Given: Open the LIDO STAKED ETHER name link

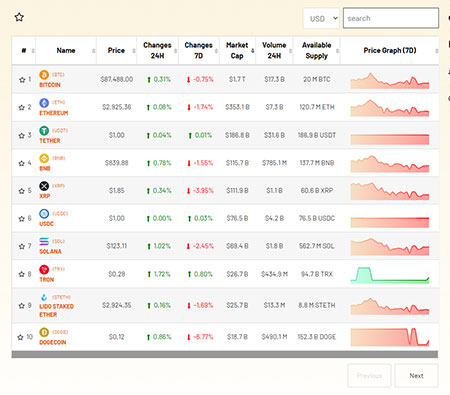Looking at the screenshot, I should point(56,310).
